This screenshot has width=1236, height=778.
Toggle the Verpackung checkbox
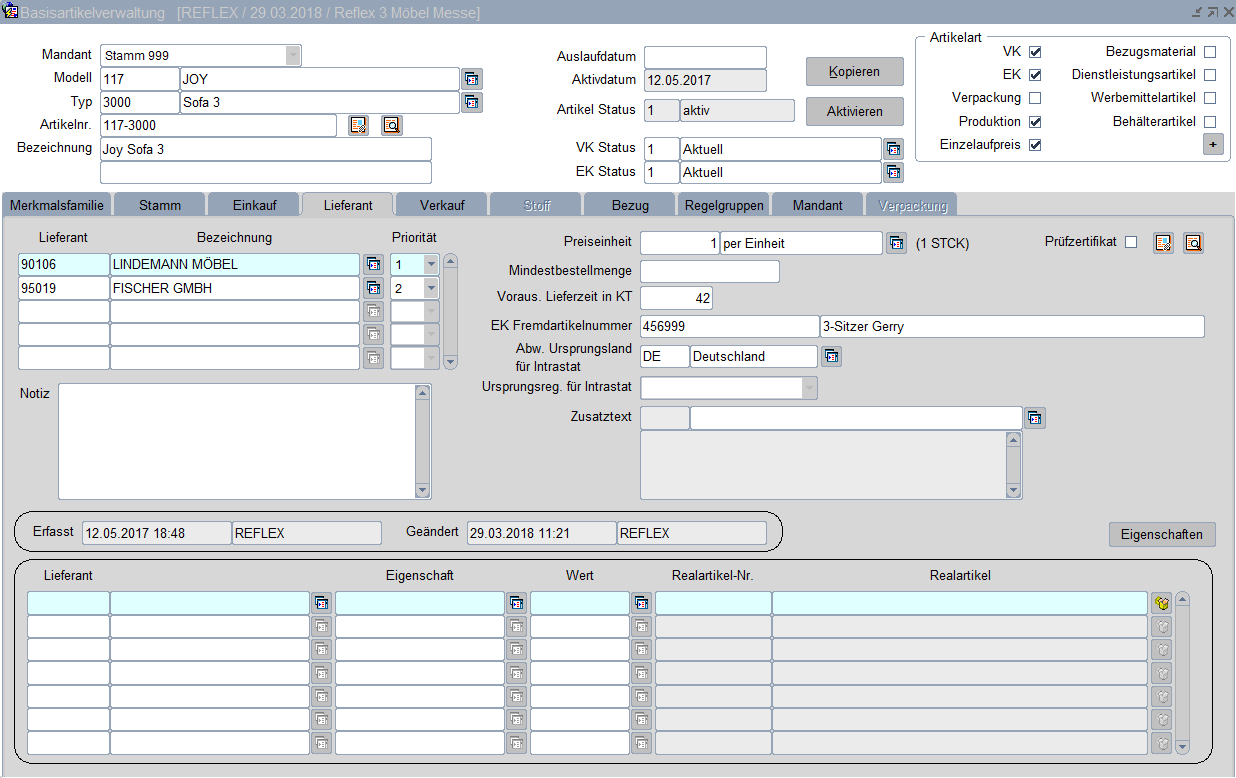pos(1035,98)
